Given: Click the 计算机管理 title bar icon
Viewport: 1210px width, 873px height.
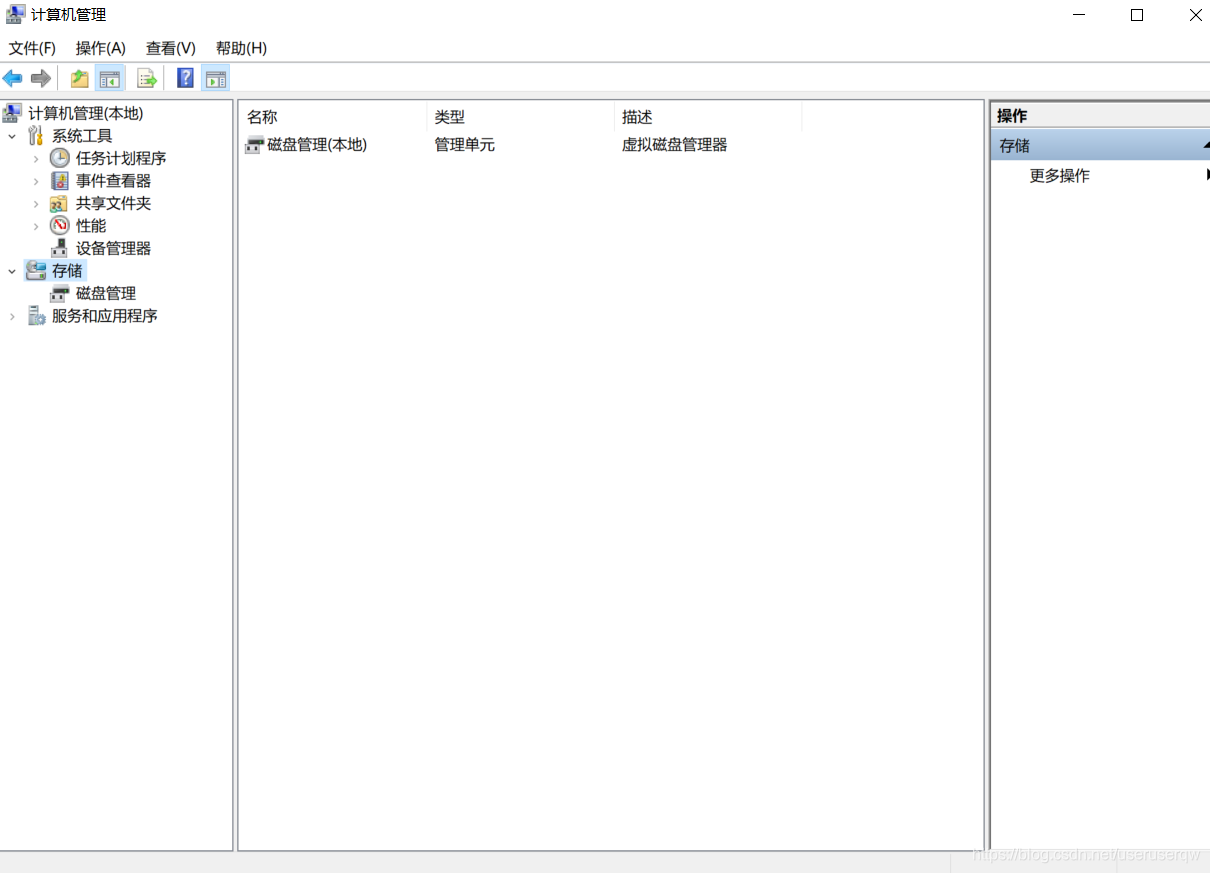Looking at the screenshot, I should tap(16, 15).
